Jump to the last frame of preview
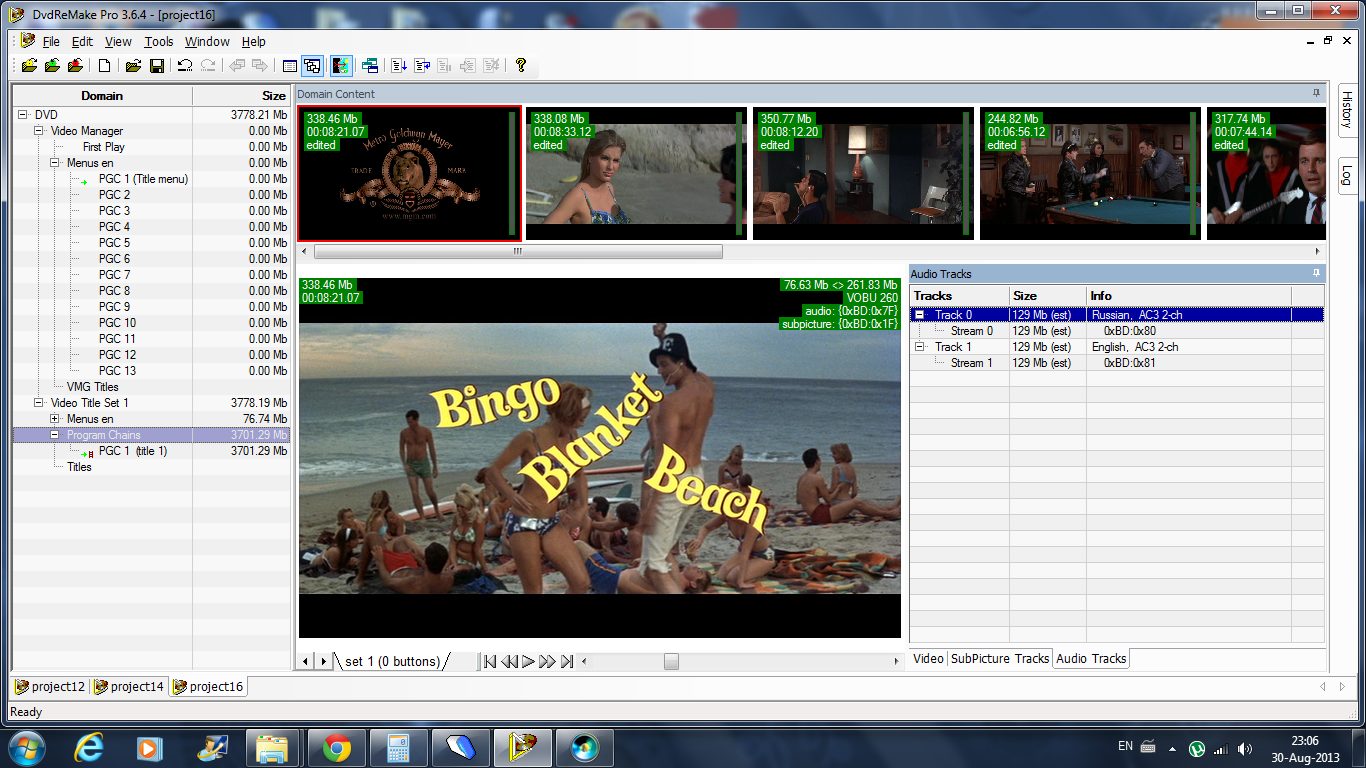This screenshot has width=1366, height=768. click(x=567, y=661)
